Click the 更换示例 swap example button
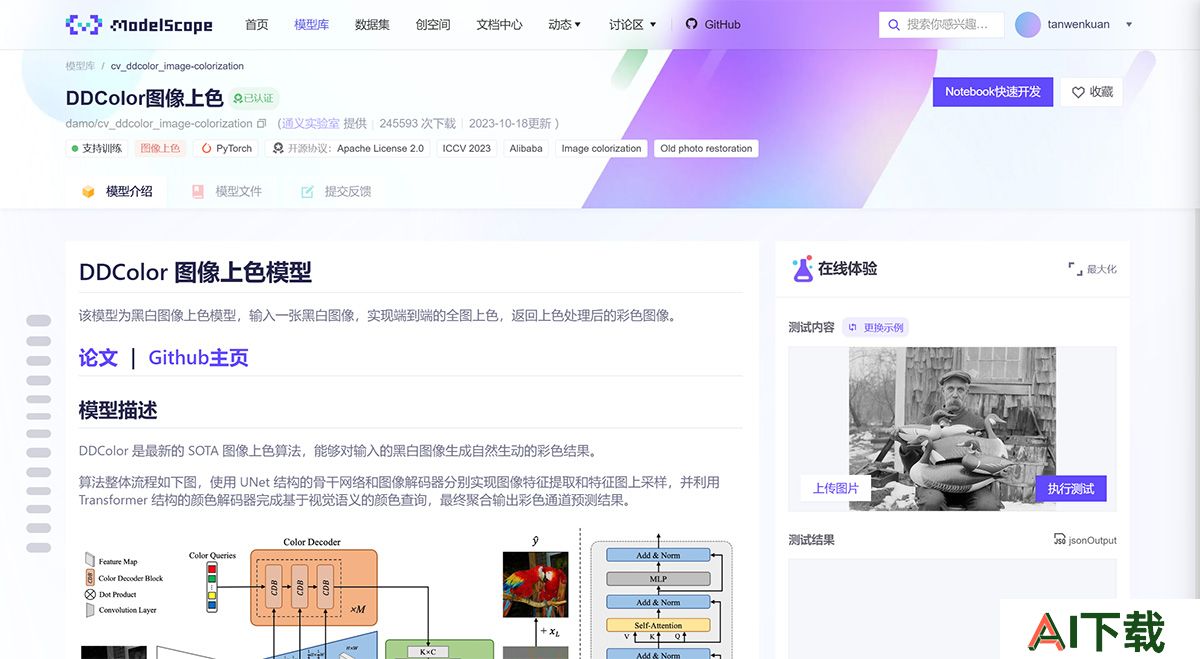Image resolution: width=1200 pixels, height=659 pixels. [875, 327]
